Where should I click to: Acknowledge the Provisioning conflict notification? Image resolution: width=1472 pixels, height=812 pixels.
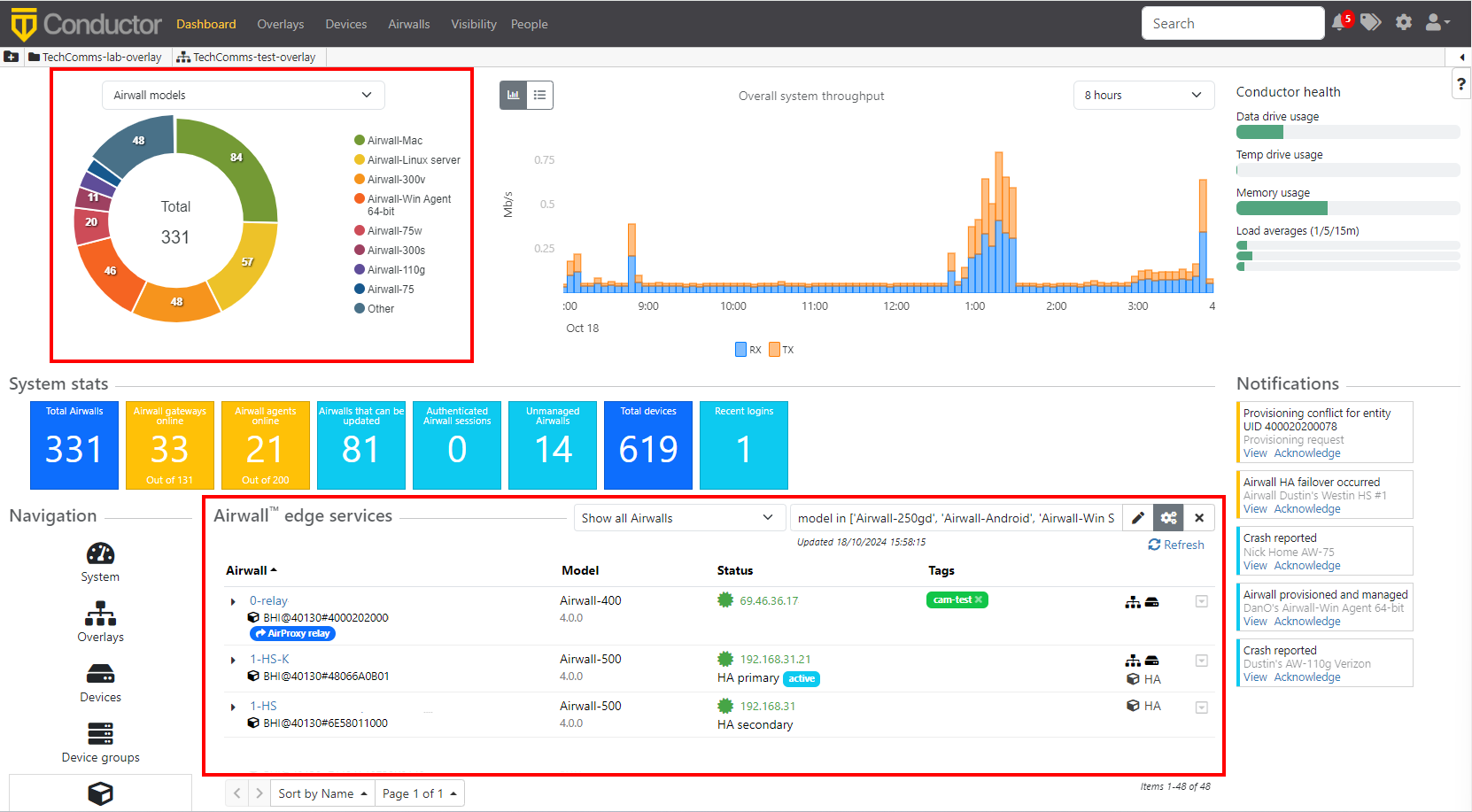click(x=1307, y=452)
